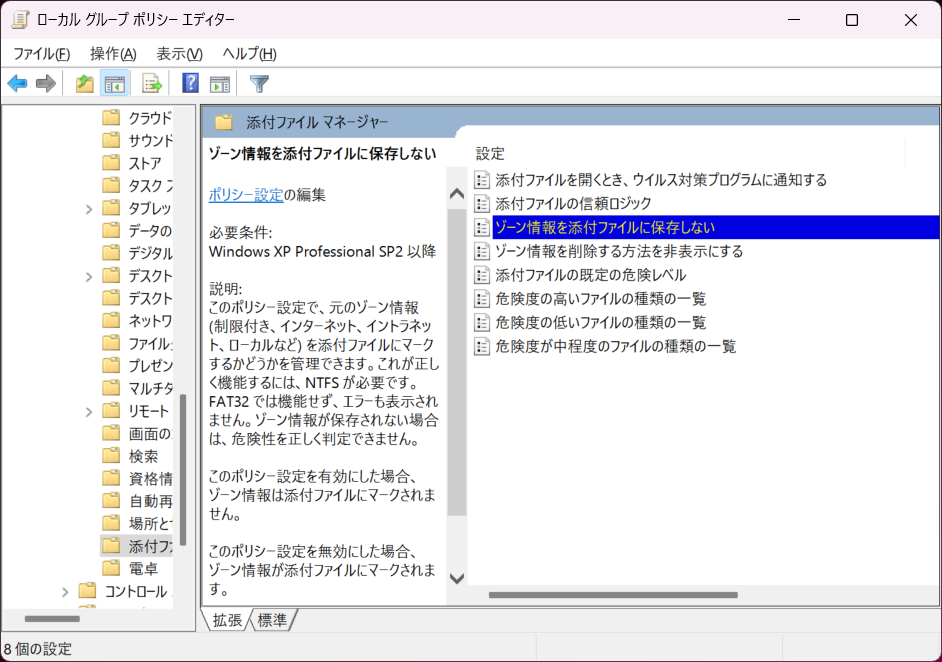
Task: Click the Filter funnel icon
Action: pyautogui.click(x=259, y=84)
